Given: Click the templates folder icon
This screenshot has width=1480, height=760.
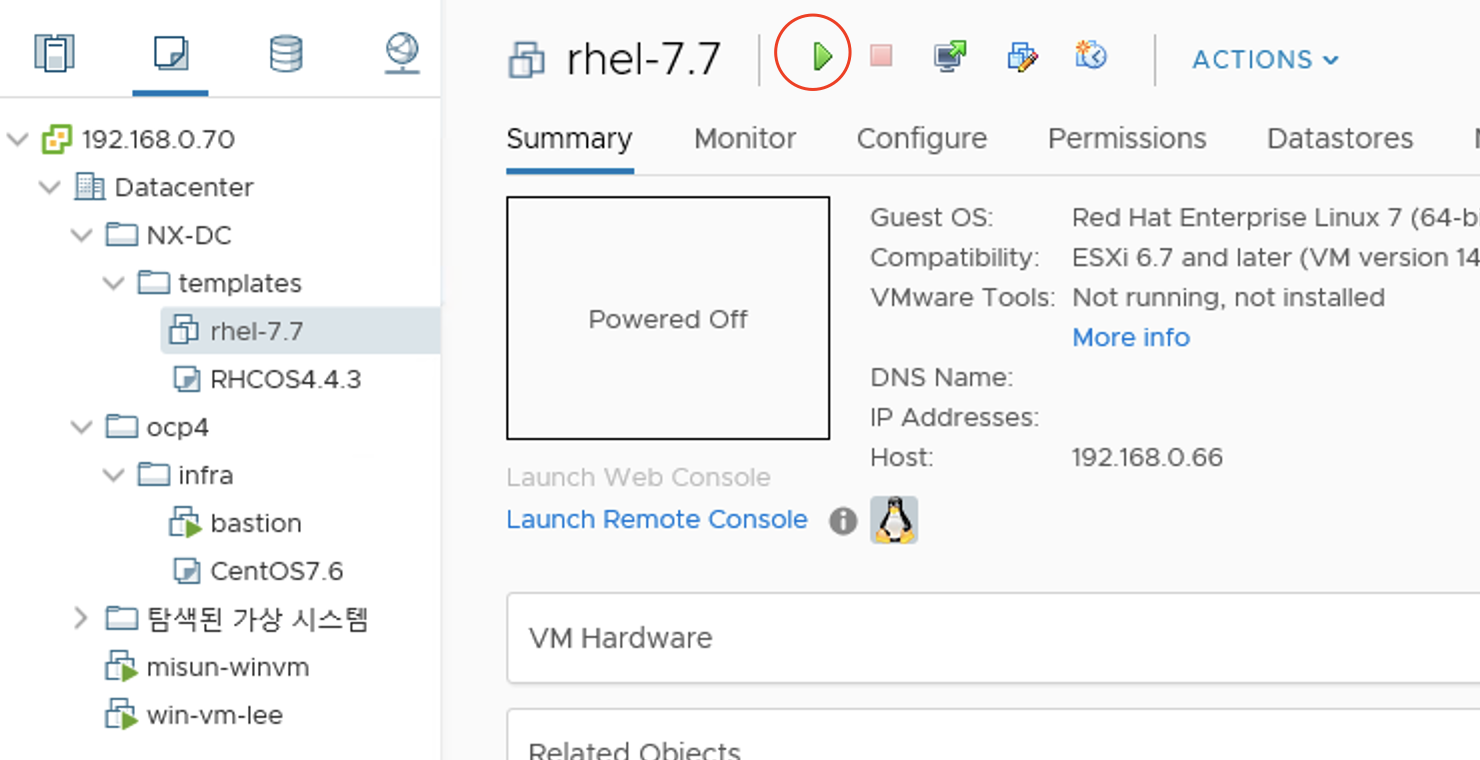Looking at the screenshot, I should point(154,283).
